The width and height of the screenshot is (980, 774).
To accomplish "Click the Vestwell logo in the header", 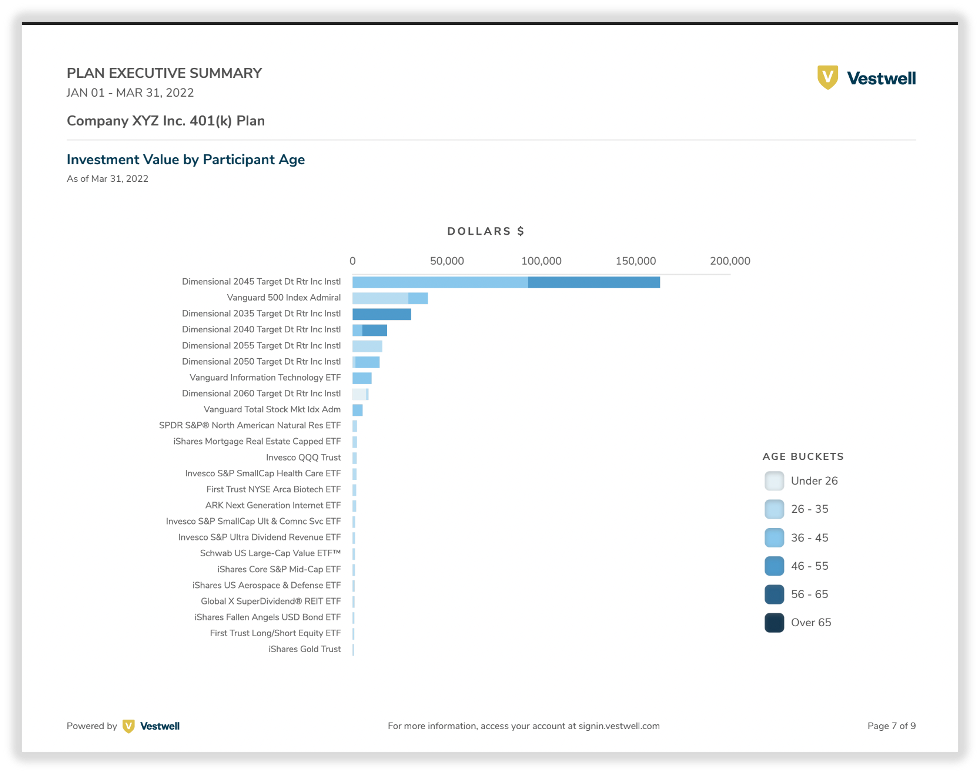I will click(866, 78).
